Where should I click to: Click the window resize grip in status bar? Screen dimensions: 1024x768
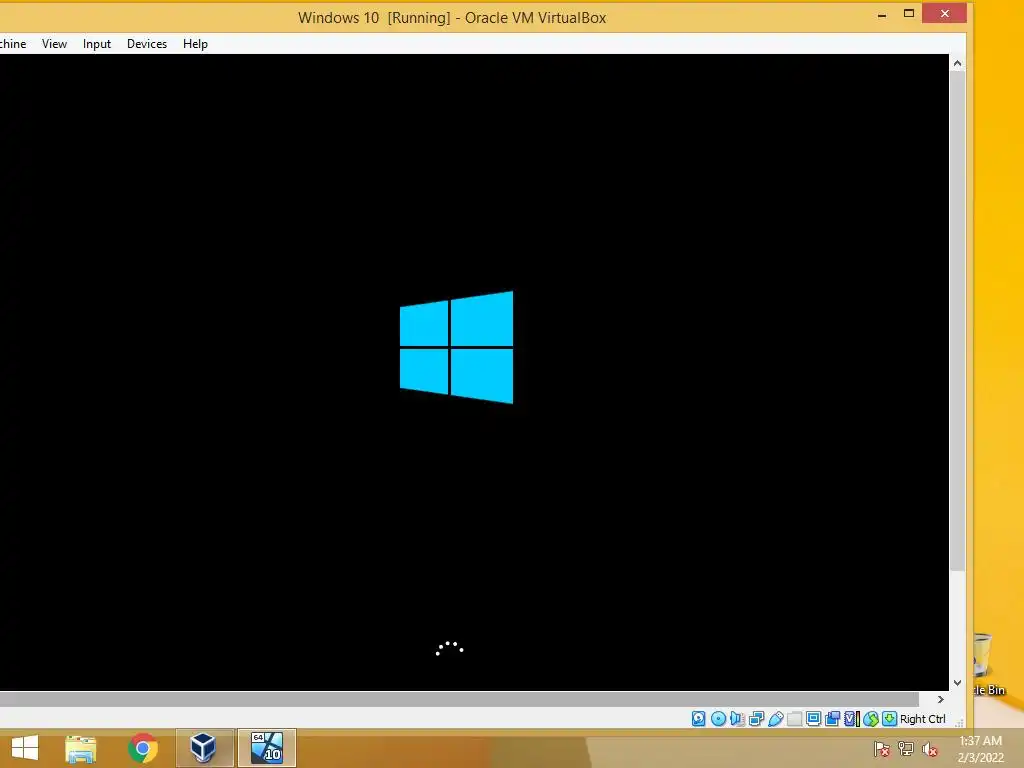959,722
